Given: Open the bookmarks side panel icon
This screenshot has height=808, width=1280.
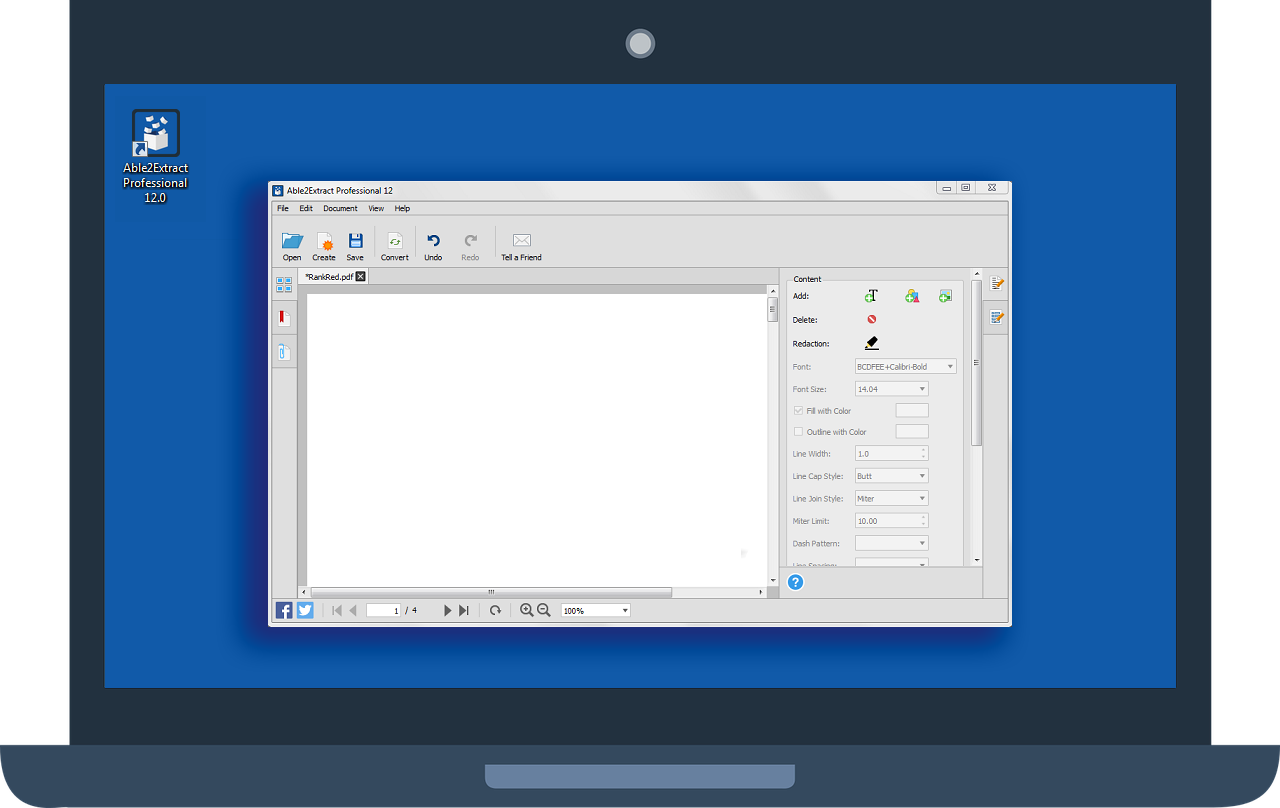Looking at the screenshot, I should pyautogui.click(x=284, y=318).
